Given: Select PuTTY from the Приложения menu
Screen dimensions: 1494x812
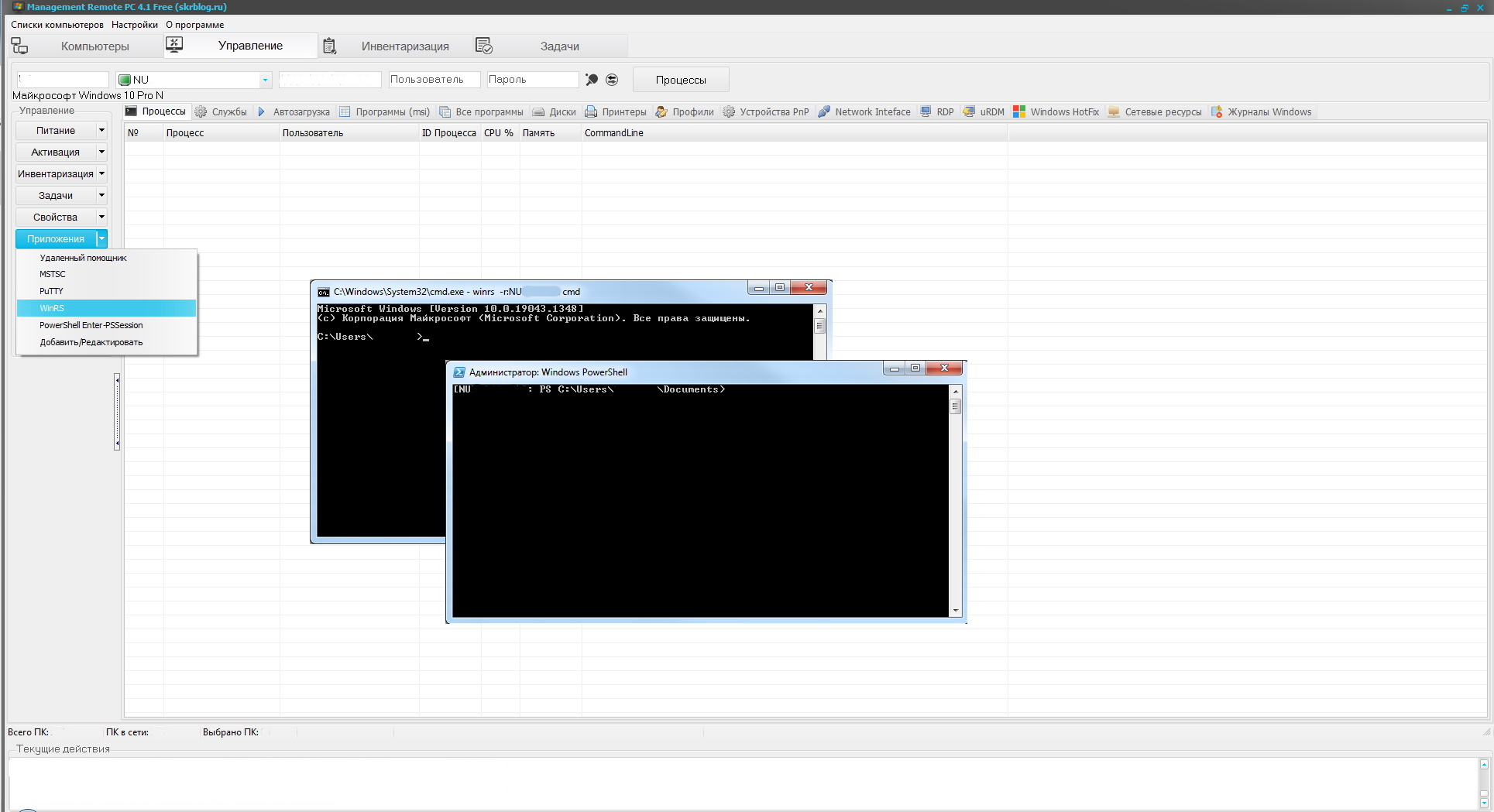Looking at the screenshot, I should click(x=107, y=291).
